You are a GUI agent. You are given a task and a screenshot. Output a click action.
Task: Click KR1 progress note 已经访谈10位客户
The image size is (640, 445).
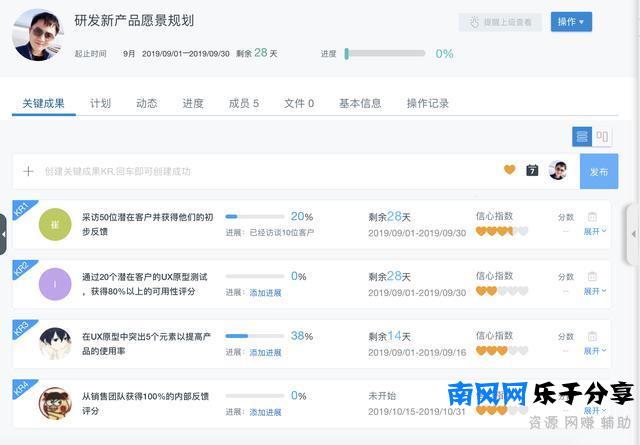click(x=282, y=233)
